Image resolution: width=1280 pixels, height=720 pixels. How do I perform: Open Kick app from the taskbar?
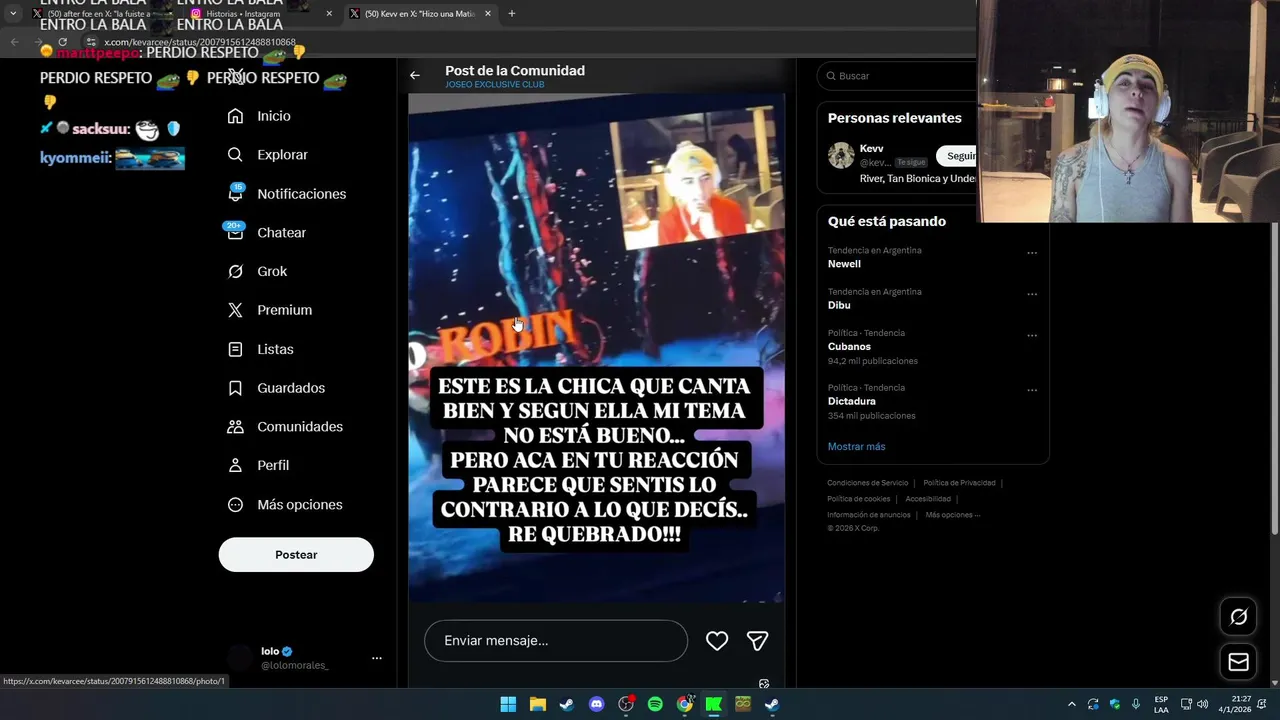pyautogui.click(x=714, y=704)
